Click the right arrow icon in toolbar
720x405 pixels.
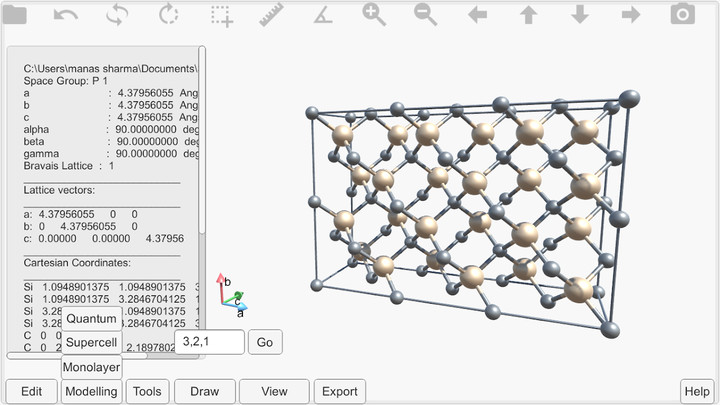point(630,15)
